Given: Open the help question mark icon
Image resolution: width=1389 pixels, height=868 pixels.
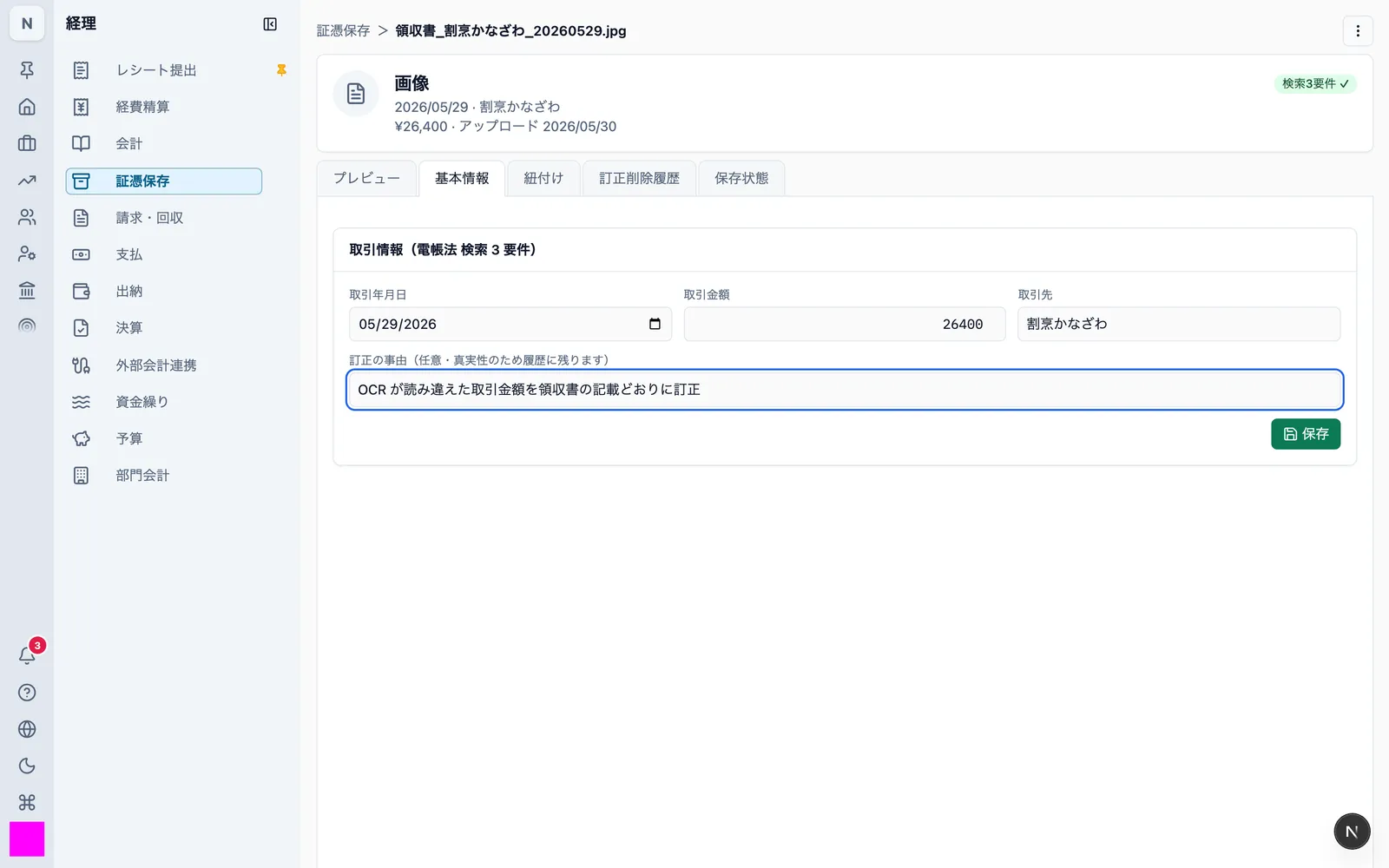Looking at the screenshot, I should pyautogui.click(x=27, y=693).
